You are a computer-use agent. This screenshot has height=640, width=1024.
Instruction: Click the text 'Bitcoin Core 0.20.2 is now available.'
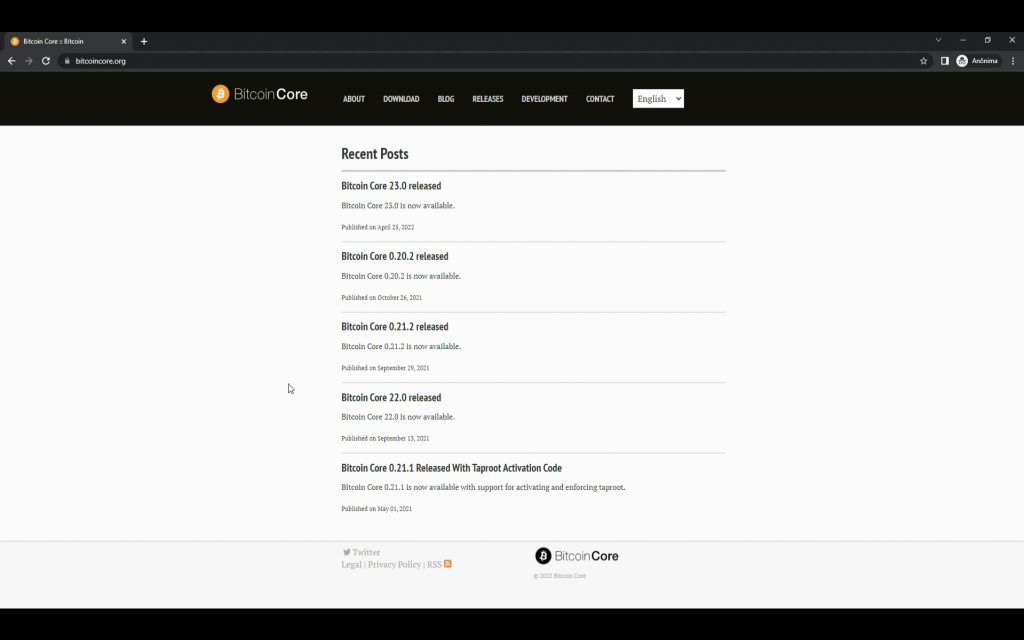tap(401, 276)
